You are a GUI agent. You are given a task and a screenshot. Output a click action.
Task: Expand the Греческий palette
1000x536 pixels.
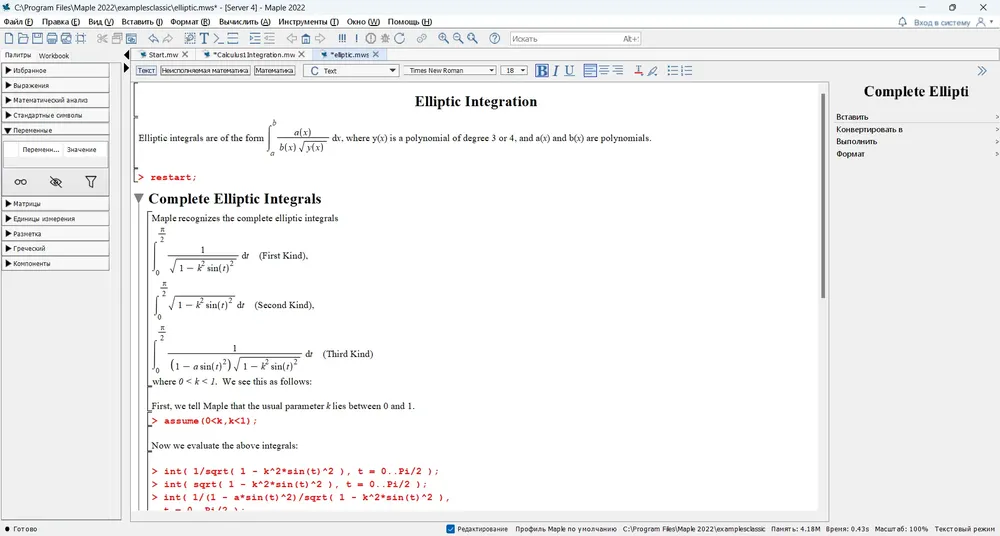coord(55,248)
